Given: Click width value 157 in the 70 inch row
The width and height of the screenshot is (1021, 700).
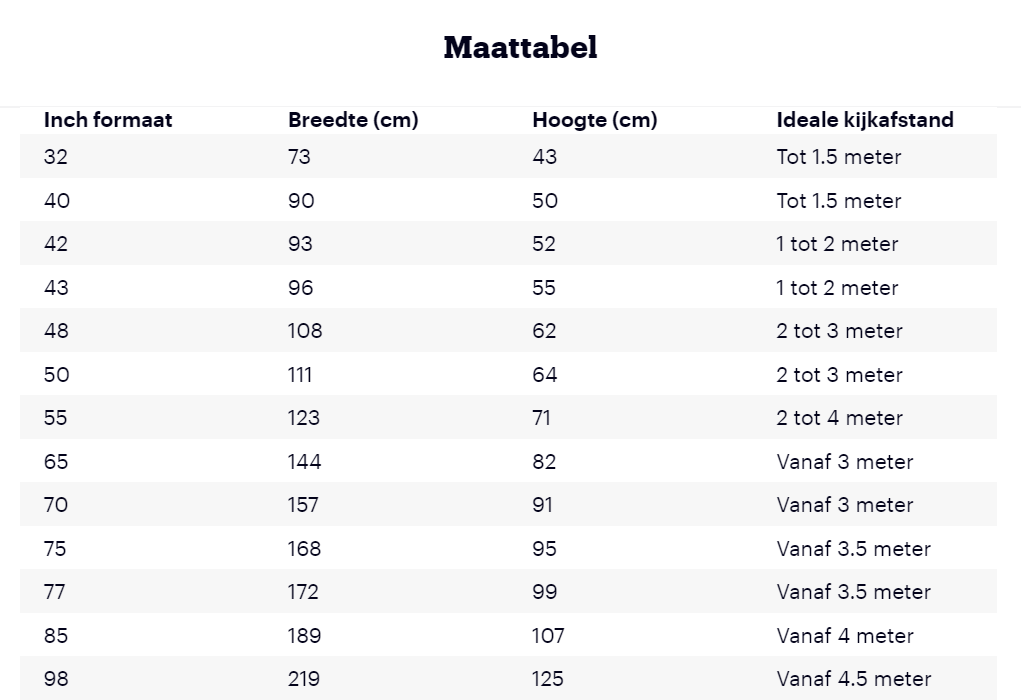Looking at the screenshot, I should 303,505.
